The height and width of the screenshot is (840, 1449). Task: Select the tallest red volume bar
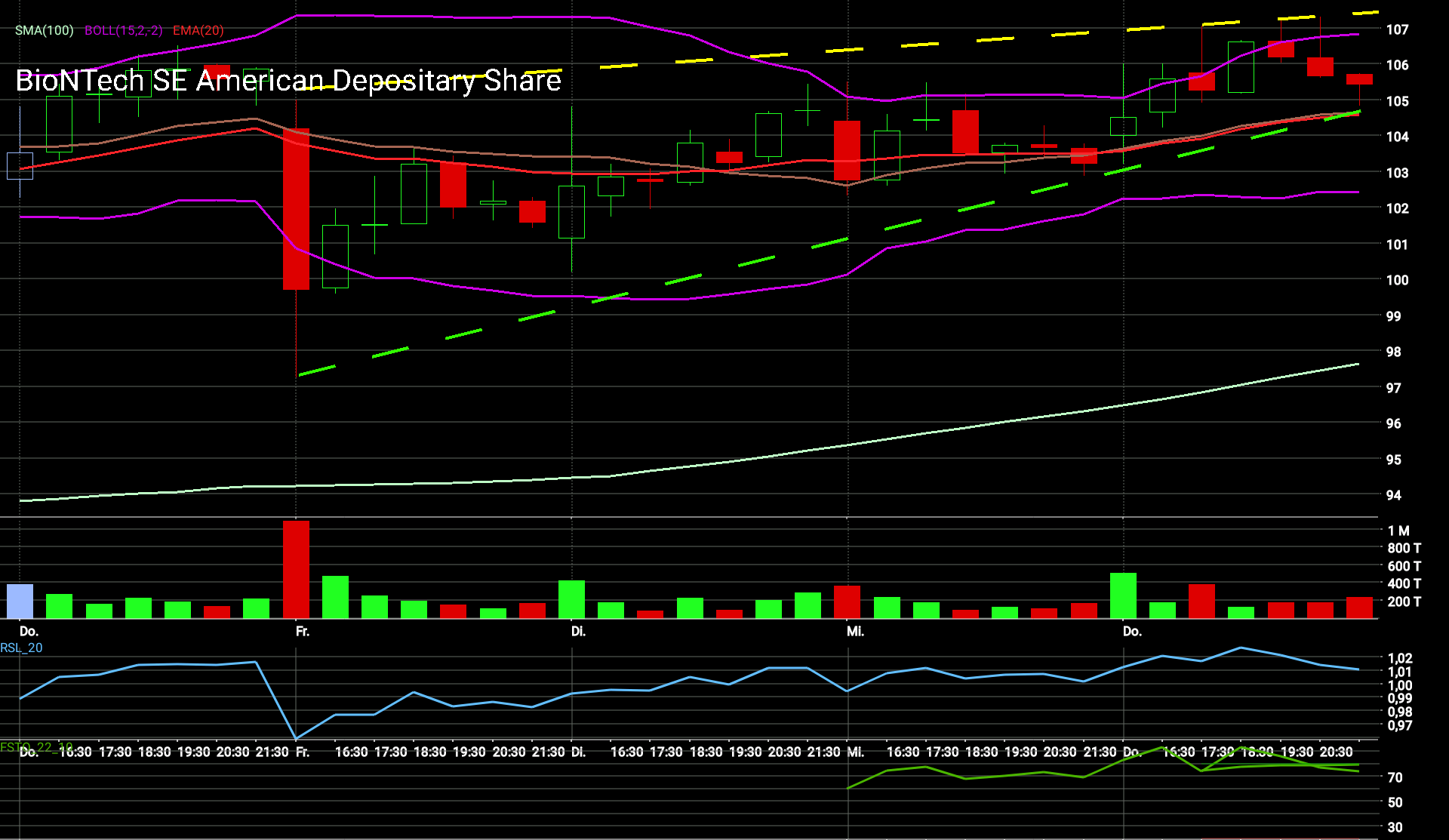(x=296, y=569)
